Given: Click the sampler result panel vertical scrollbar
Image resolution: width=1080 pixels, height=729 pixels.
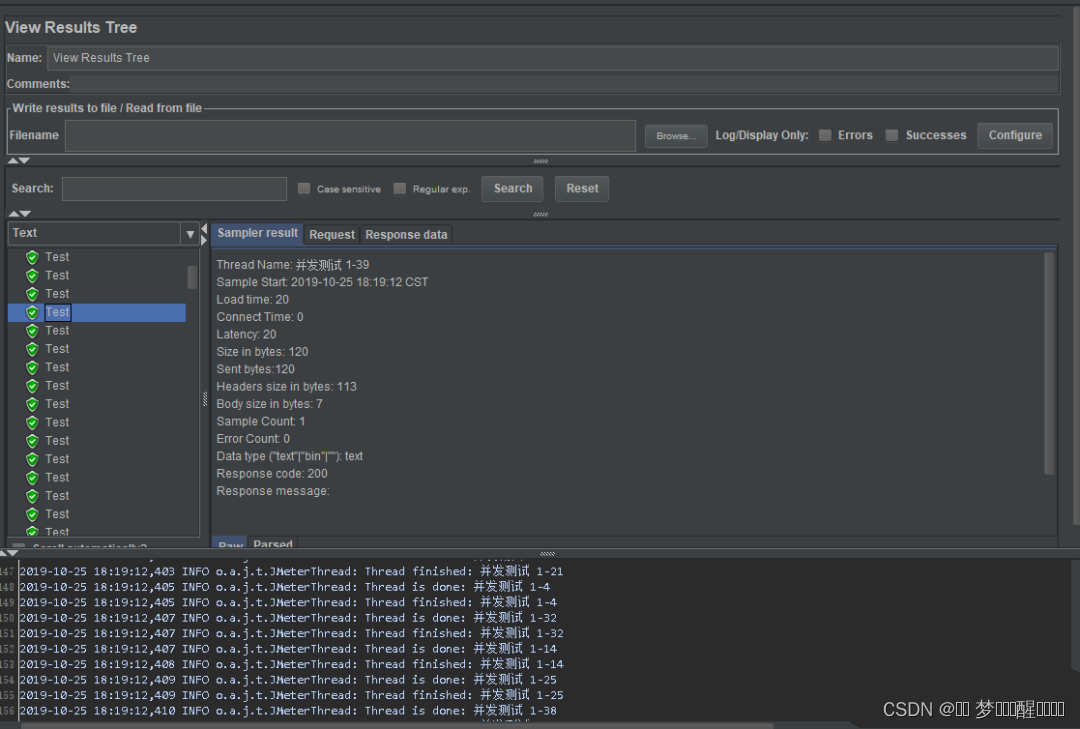Looking at the screenshot, I should (x=1049, y=363).
